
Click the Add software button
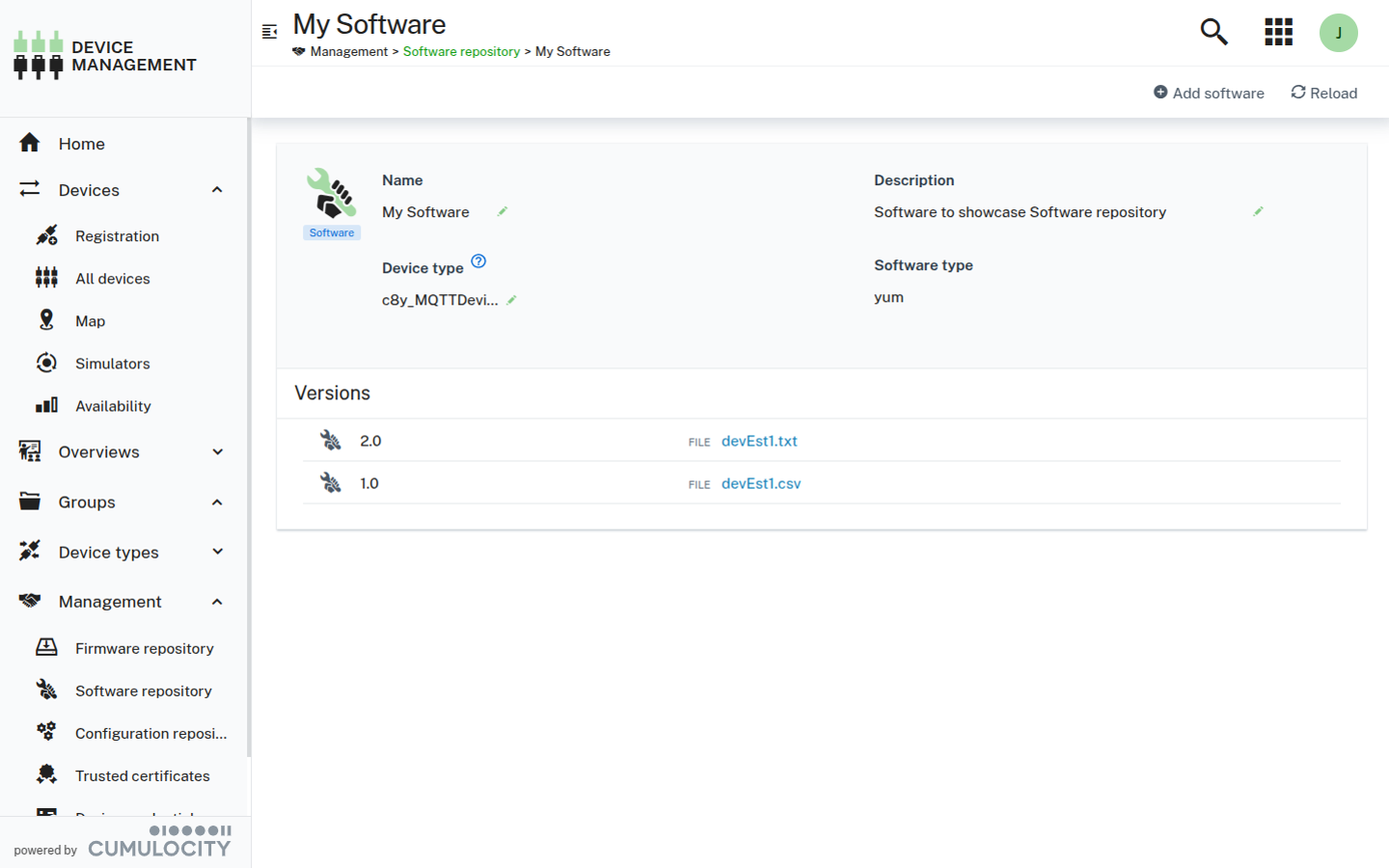[1209, 93]
